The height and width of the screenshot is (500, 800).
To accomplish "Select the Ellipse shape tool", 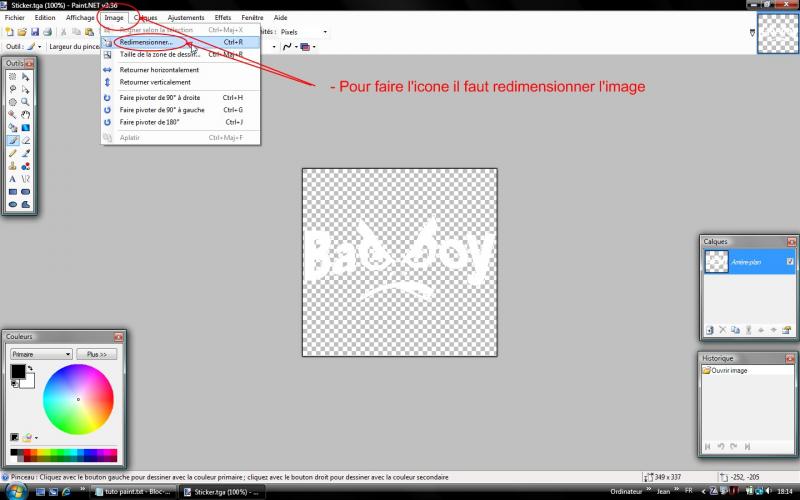I will [13, 205].
